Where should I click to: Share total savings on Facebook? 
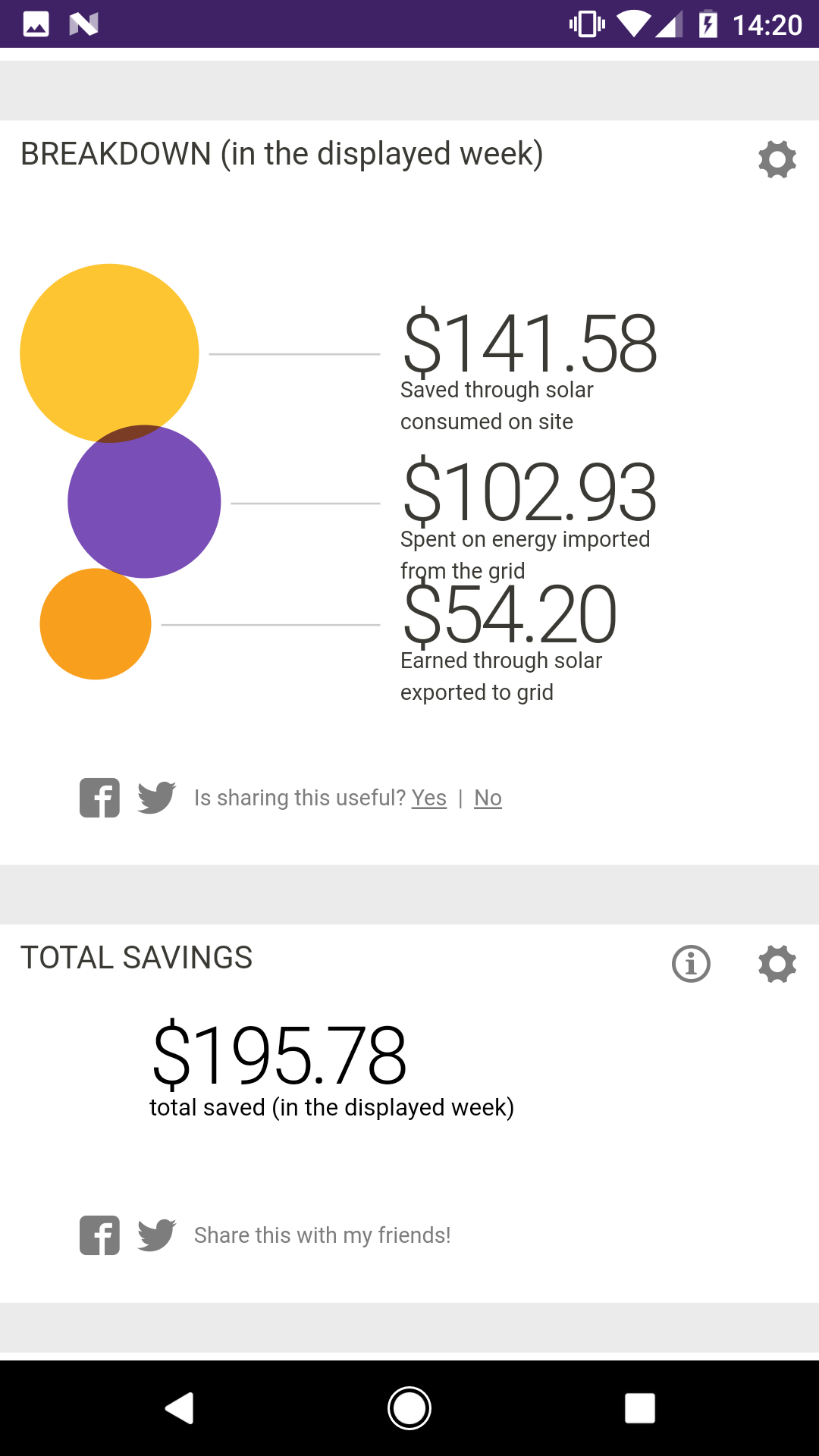click(99, 1235)
